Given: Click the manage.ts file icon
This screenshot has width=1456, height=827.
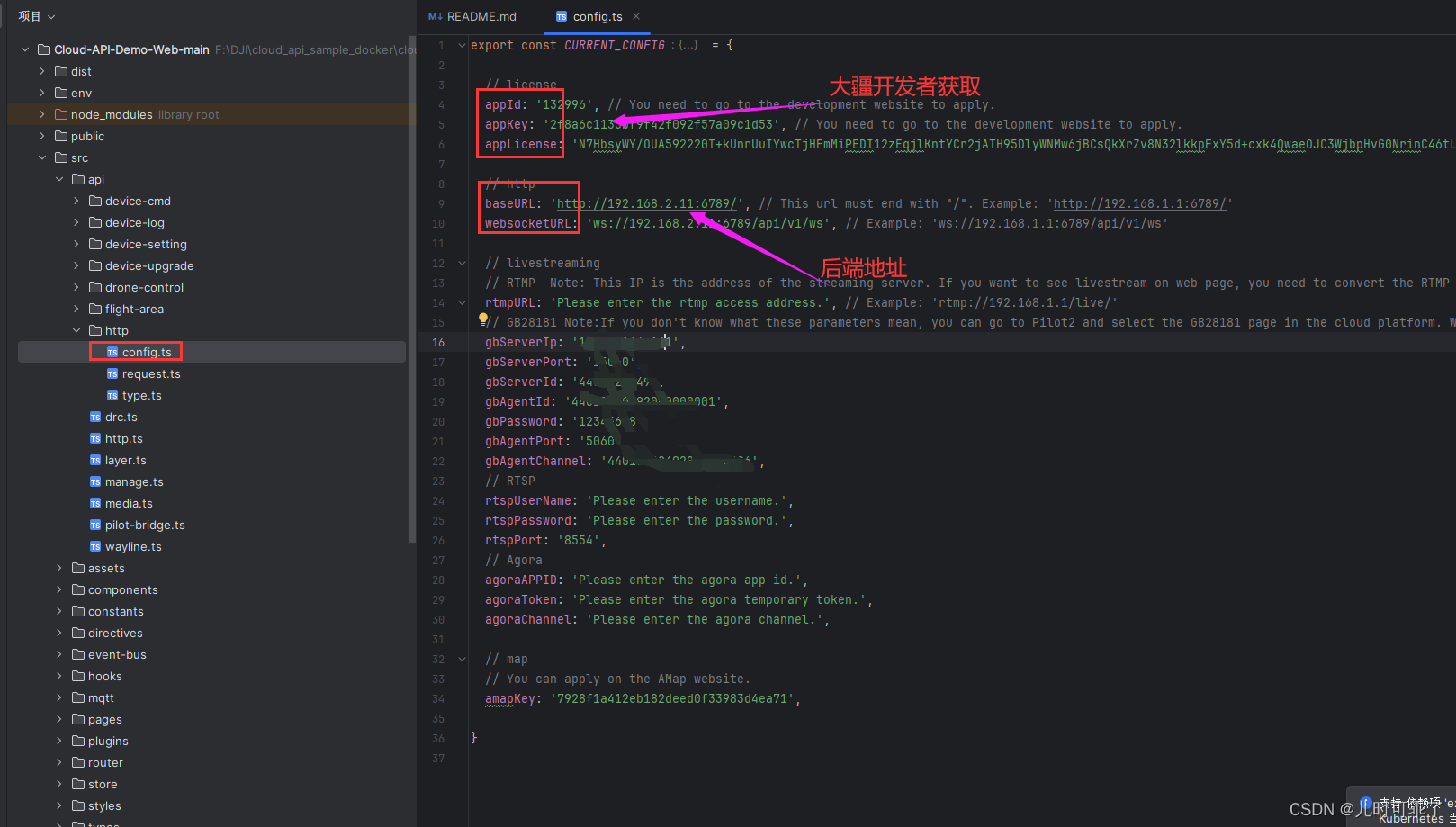Looking at the screenshot, I should 95,481.
